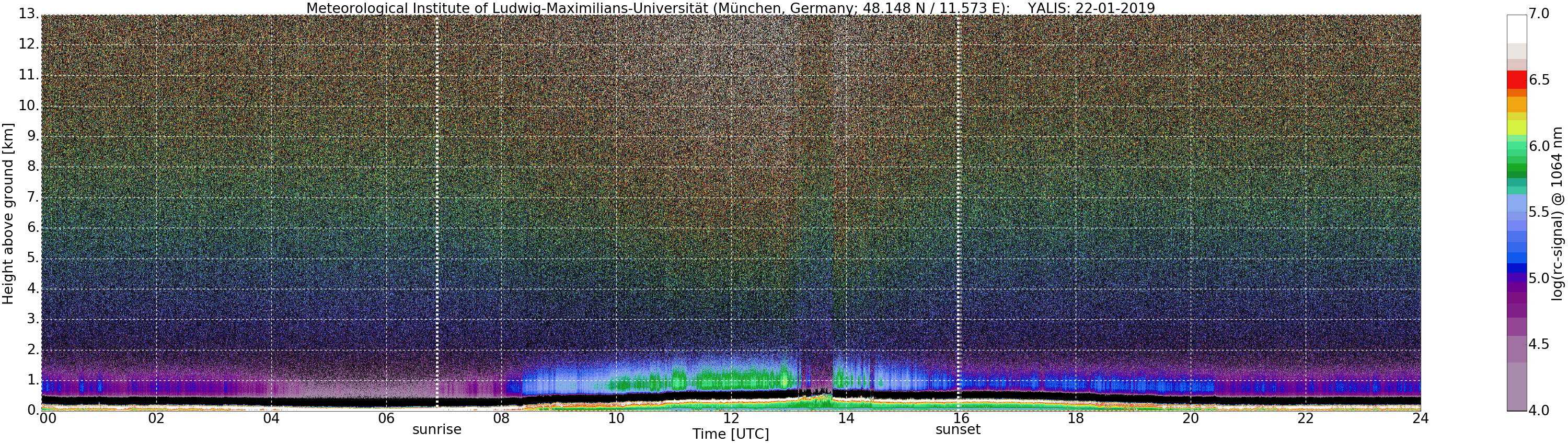Image resolution: width=1568 pixels, height=444 pixels.
Task: Click the time tick '08'
Action: (501, 418)
